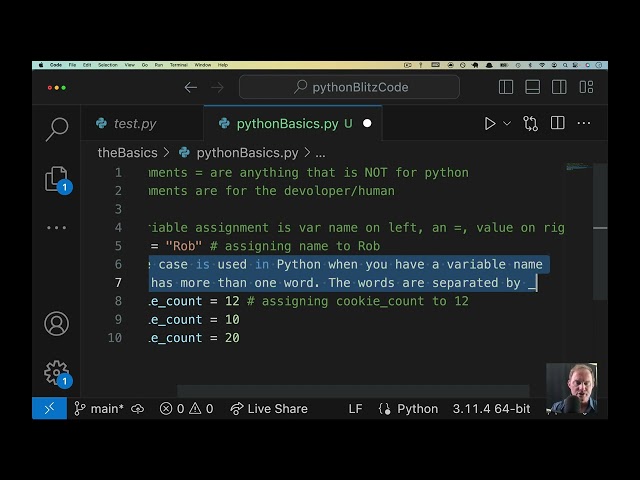Screen dimensions: 640x480
Task: Open remote window button in status bar
Action: pyautogui.click(x=49, y=408)
